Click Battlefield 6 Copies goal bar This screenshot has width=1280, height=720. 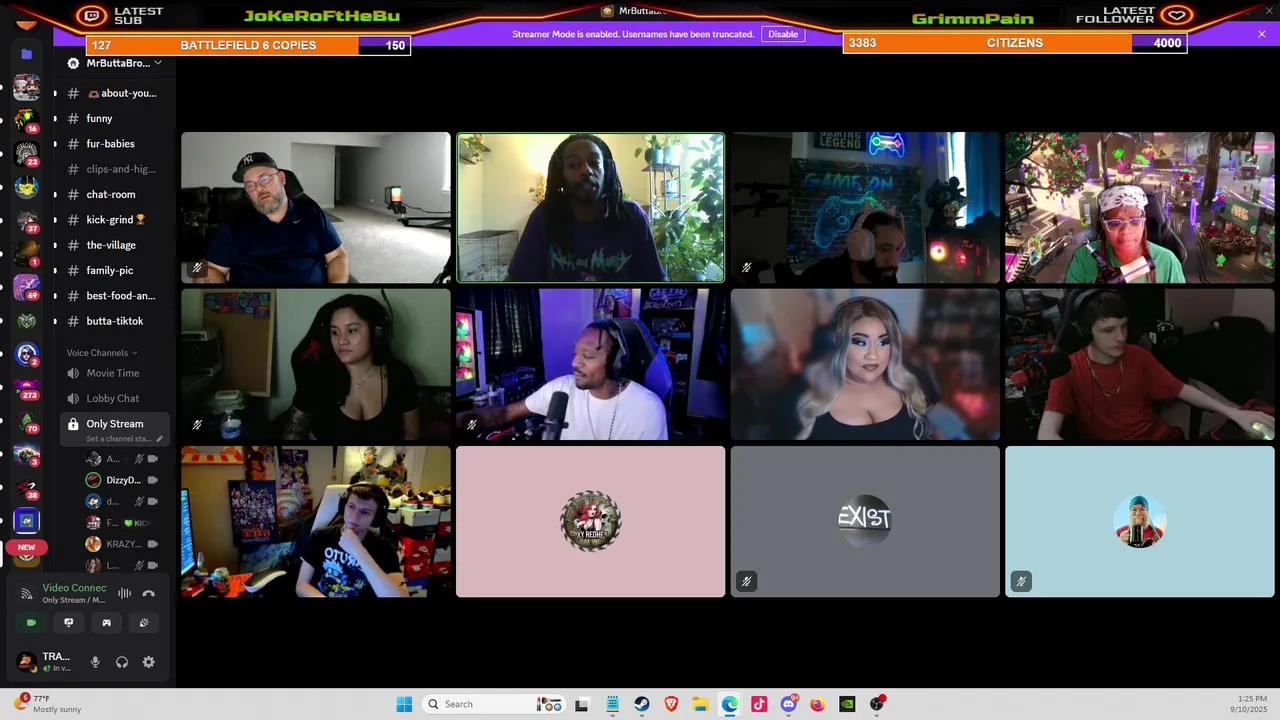click(x=249, y=45)
